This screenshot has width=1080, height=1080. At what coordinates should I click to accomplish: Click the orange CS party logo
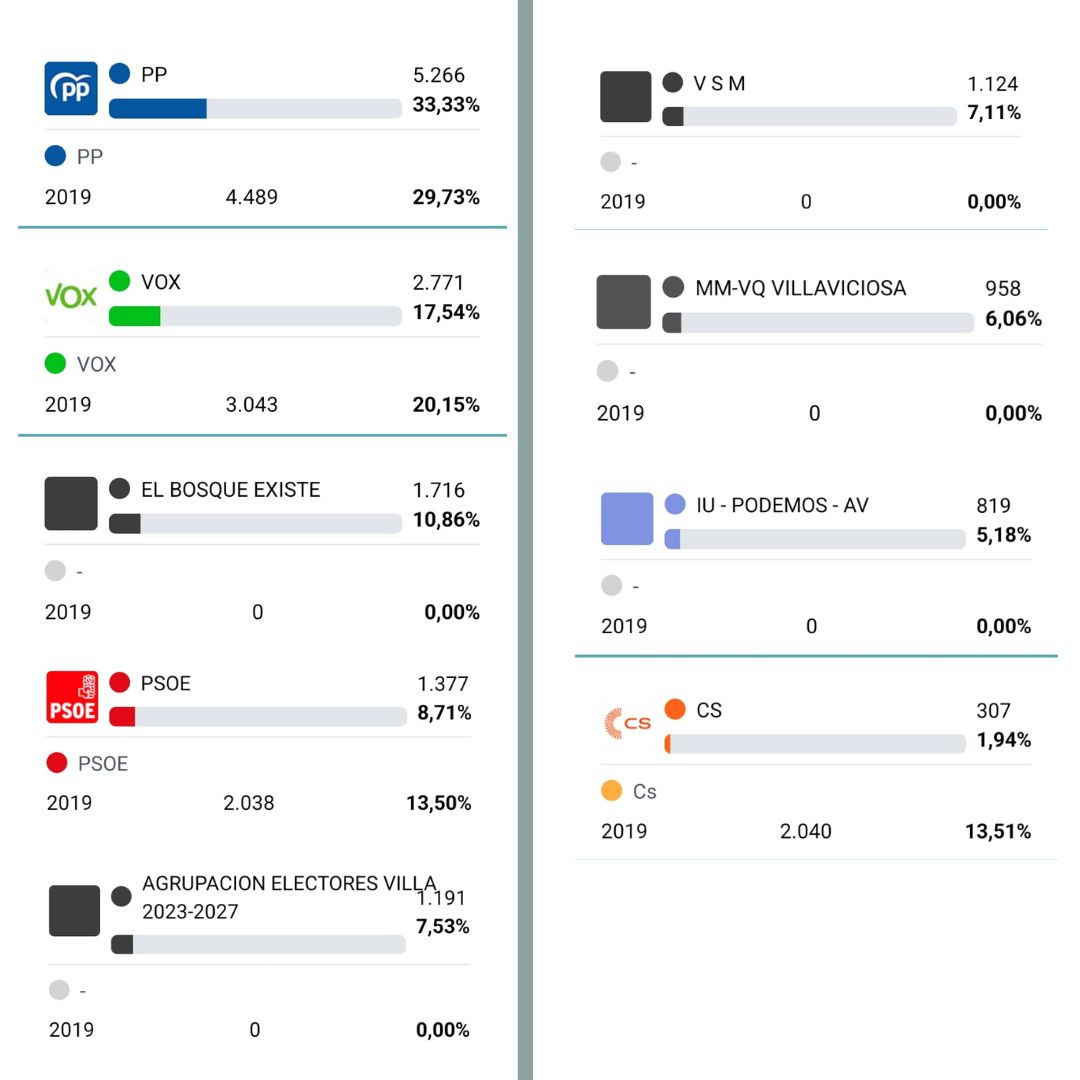click(627, 724)
